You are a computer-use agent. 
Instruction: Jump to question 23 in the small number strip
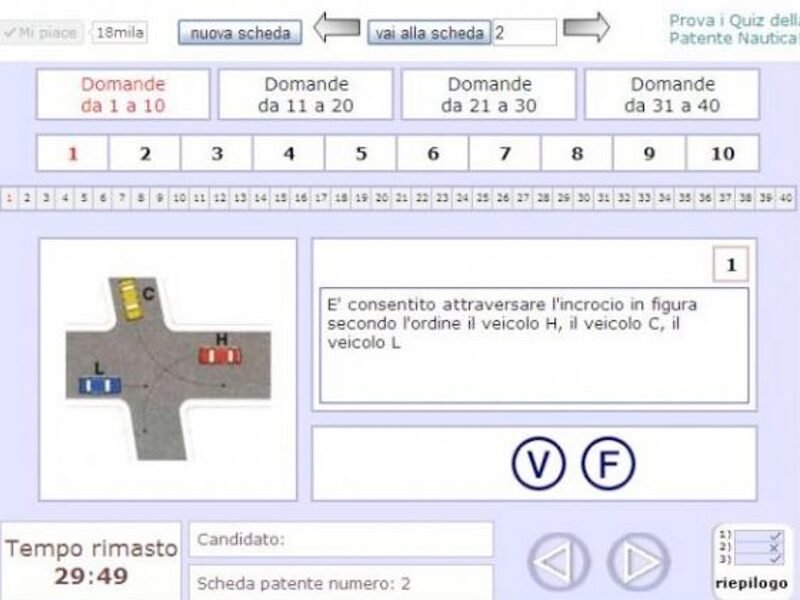(443, 197)
